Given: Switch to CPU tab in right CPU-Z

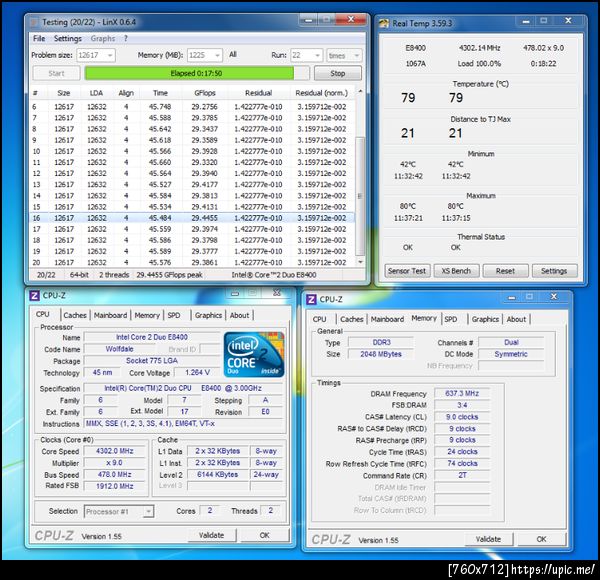Looking at the screenshot, I should [x=320, y=319].
